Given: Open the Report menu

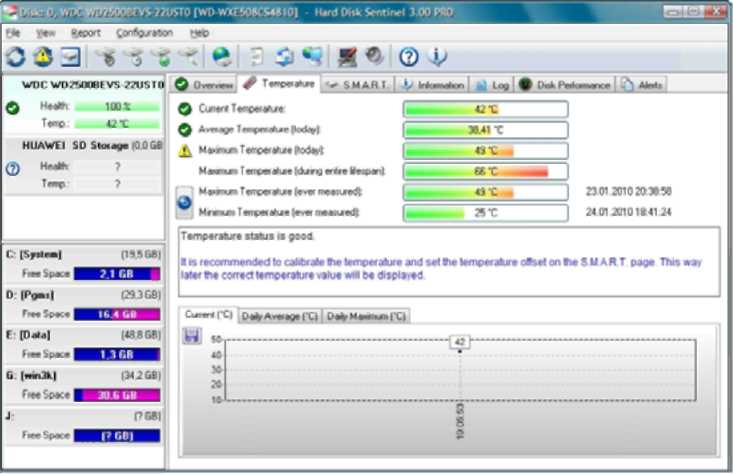Looking at the screenshot, I should tap(86, 33).
